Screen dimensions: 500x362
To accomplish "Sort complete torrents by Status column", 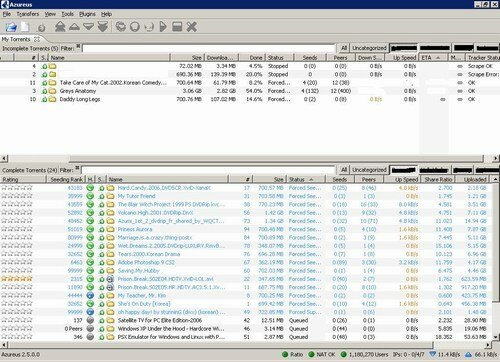I will [x=306, y=179].
